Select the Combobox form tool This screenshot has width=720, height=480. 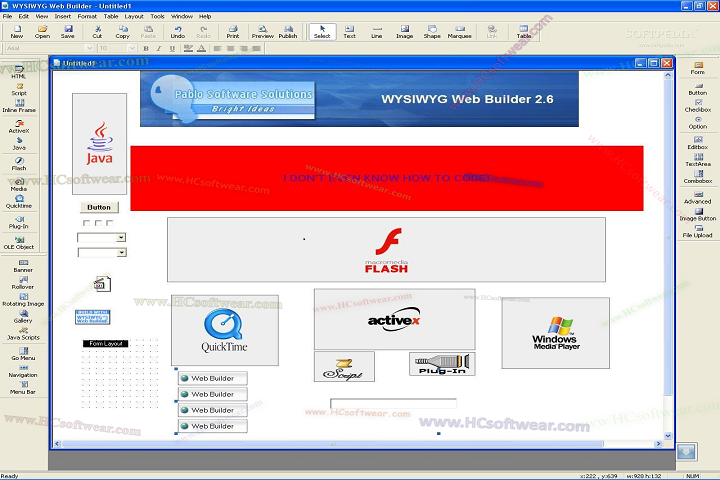point(697,176)
